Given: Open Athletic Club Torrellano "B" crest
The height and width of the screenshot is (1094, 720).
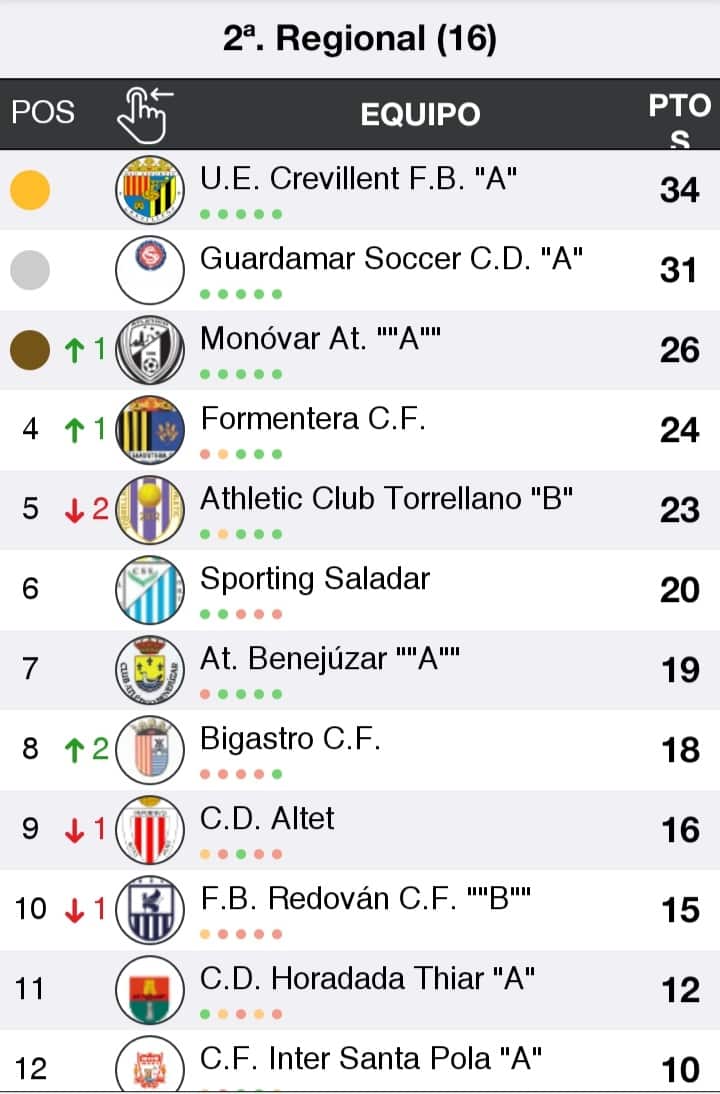Looking at the screenshot, I should click(x=150, y=510).
